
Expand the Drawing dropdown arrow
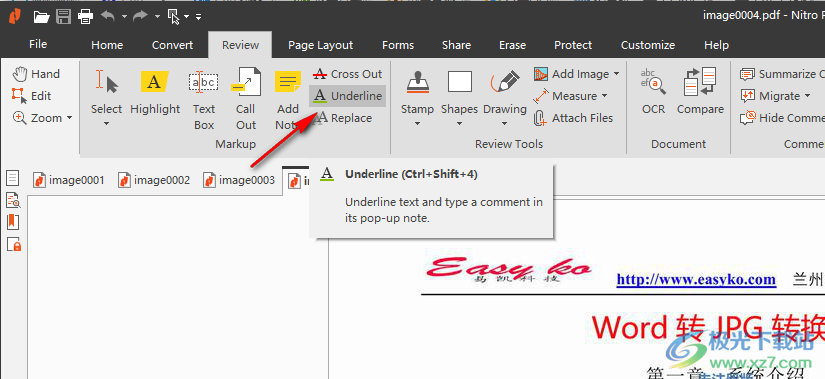coord(505,124)
